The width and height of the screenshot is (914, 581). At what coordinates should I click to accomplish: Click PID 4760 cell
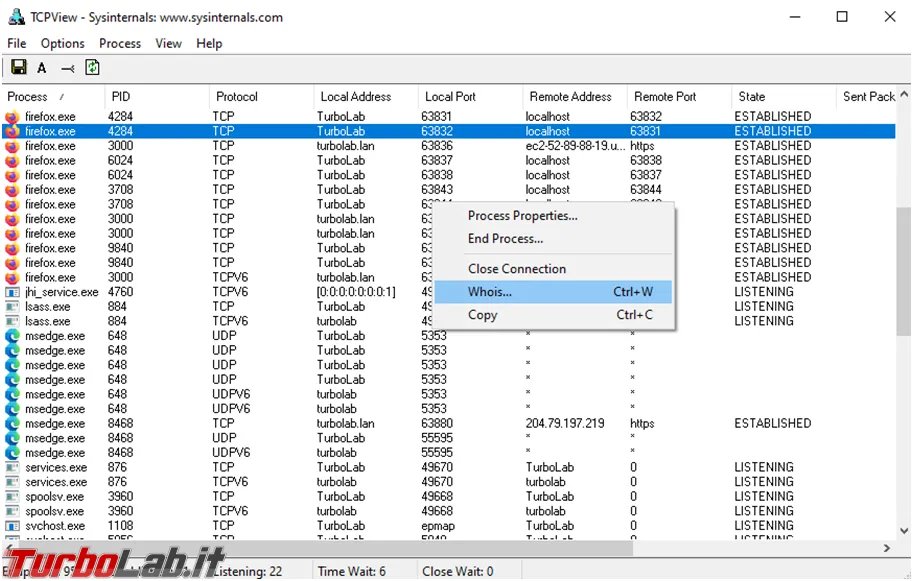coord(120,293)
